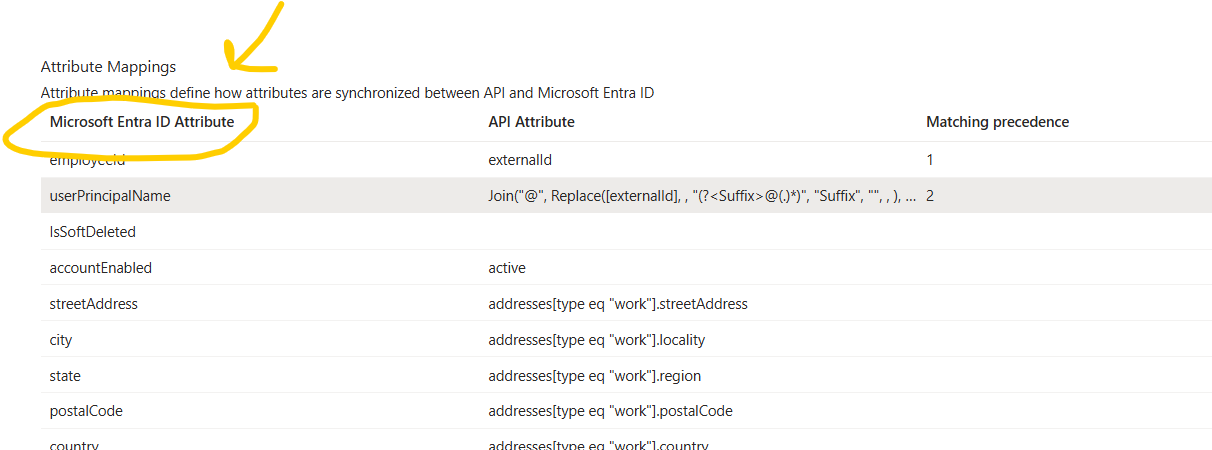
Task: Click the attribute mappings description text
Action: pyautogui.click(x=347, y=93)
